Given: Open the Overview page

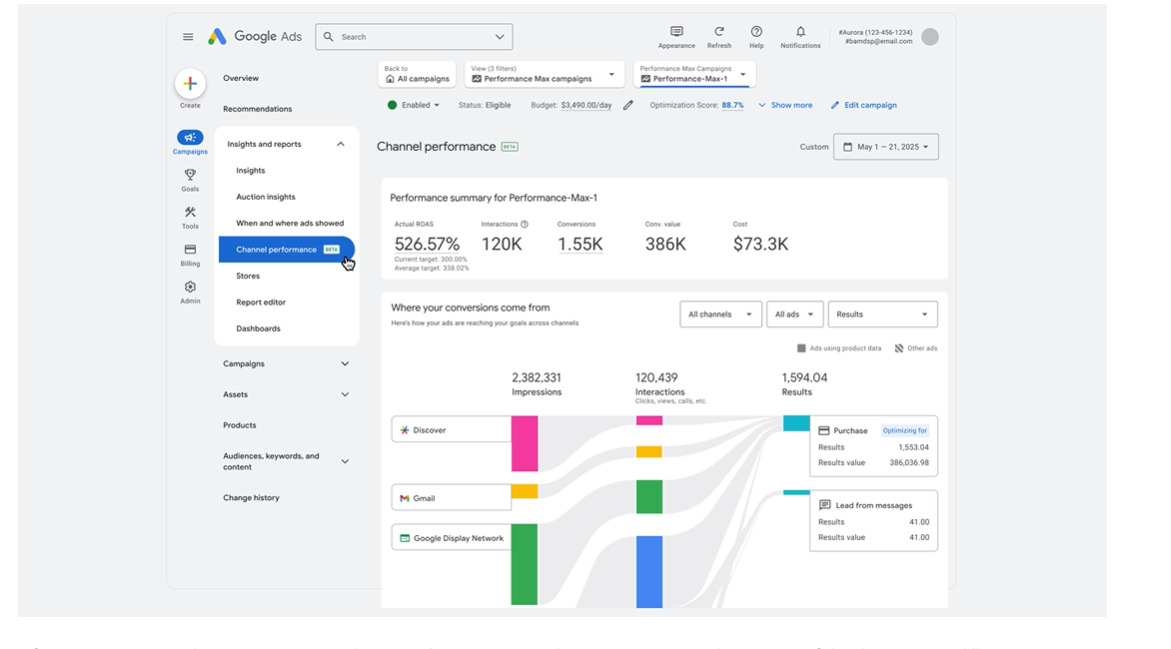Looking at the screenshot, I should (x=240, y=78).
